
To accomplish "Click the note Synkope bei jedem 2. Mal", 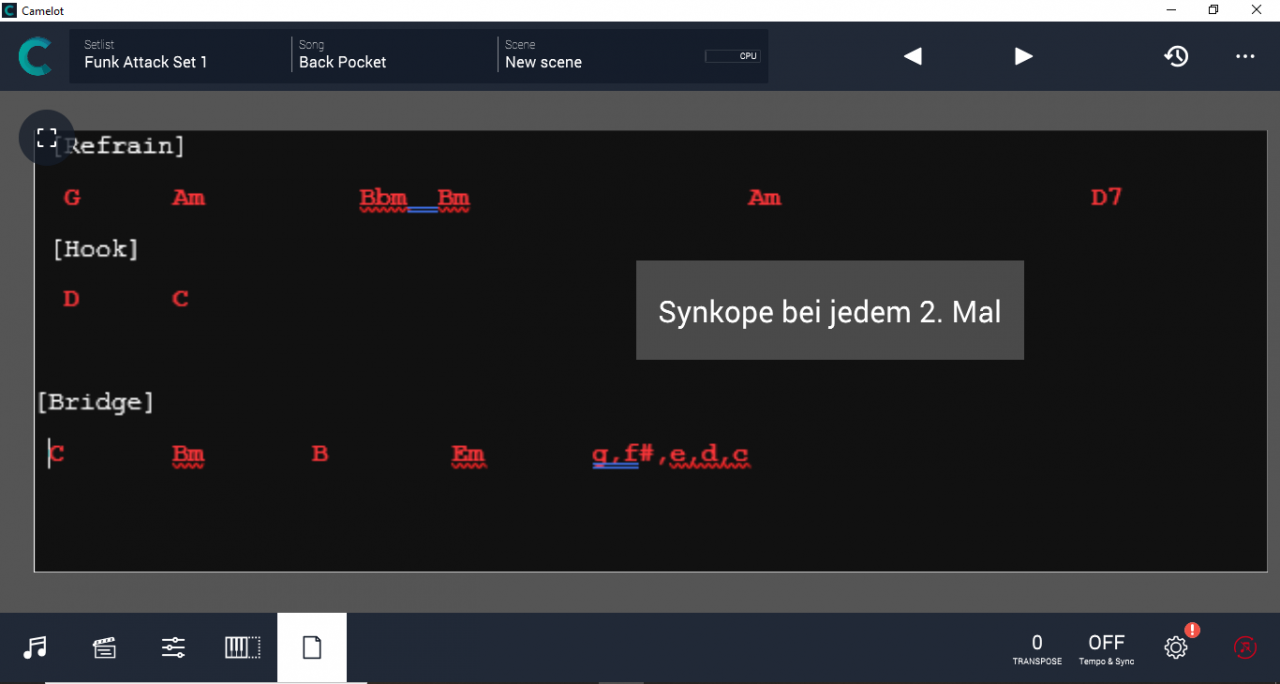I will coord(830,311).
